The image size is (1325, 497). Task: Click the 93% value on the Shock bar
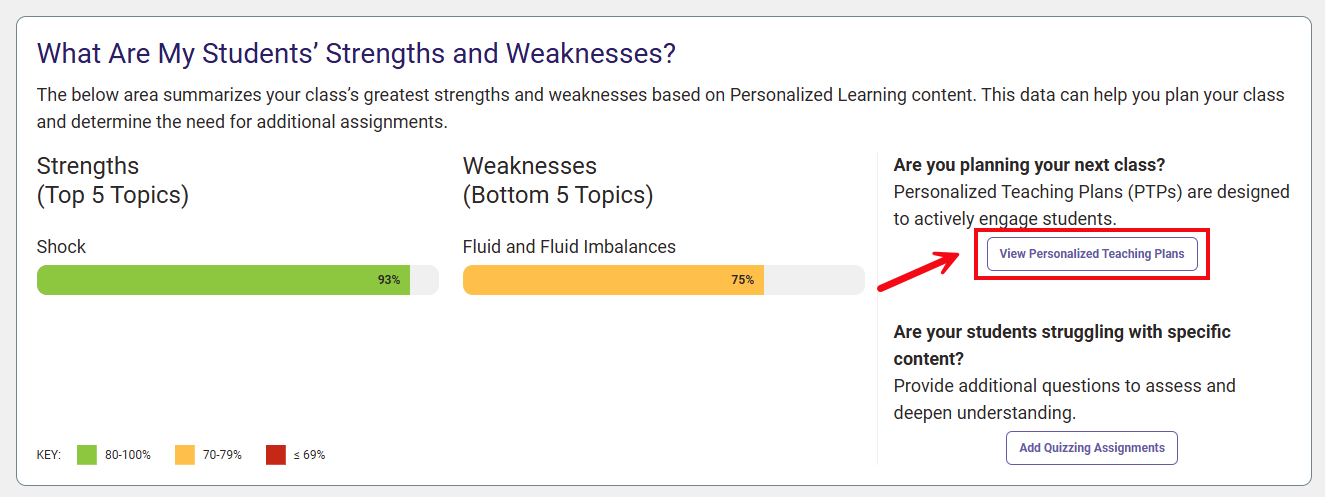[388, 280]
